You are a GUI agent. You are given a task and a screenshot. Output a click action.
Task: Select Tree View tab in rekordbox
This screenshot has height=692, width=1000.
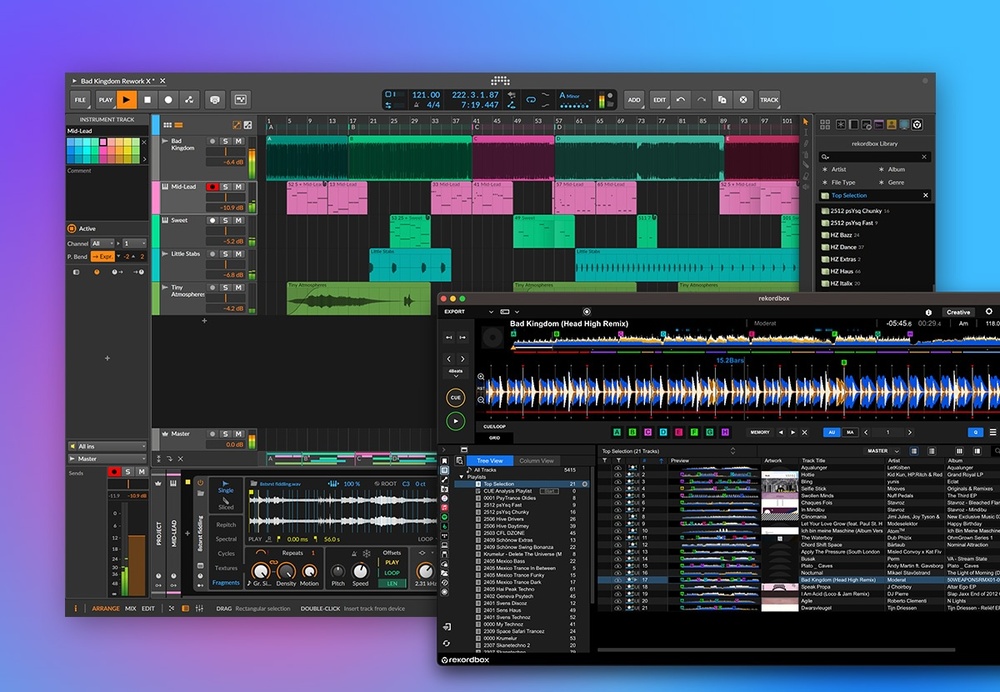pyautogui.click(x=490, y=460)
